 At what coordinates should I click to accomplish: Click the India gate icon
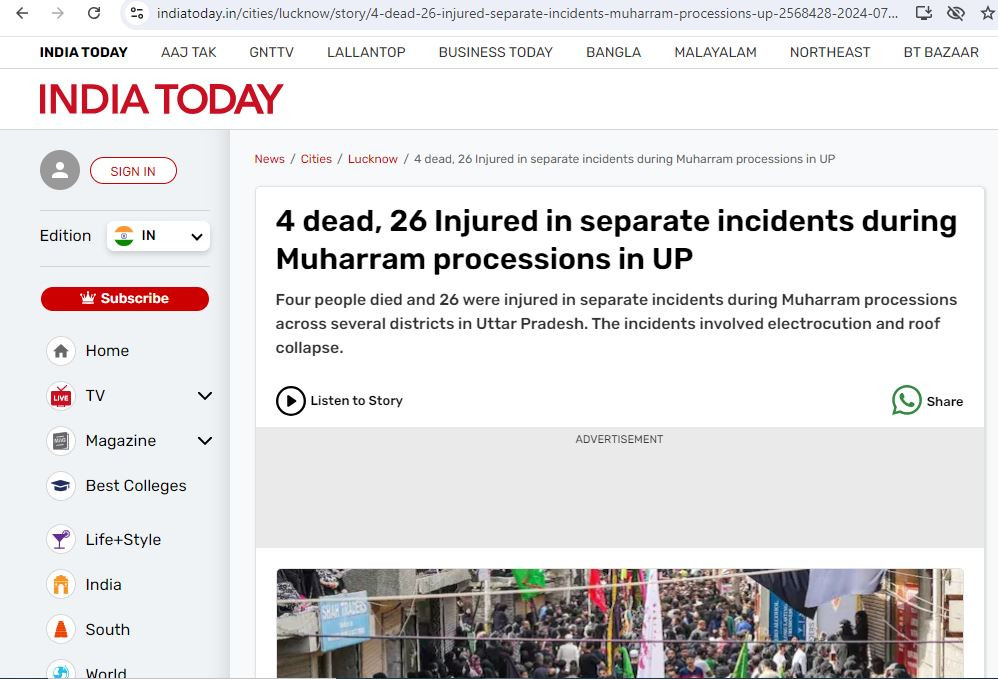tap(61, 584)
